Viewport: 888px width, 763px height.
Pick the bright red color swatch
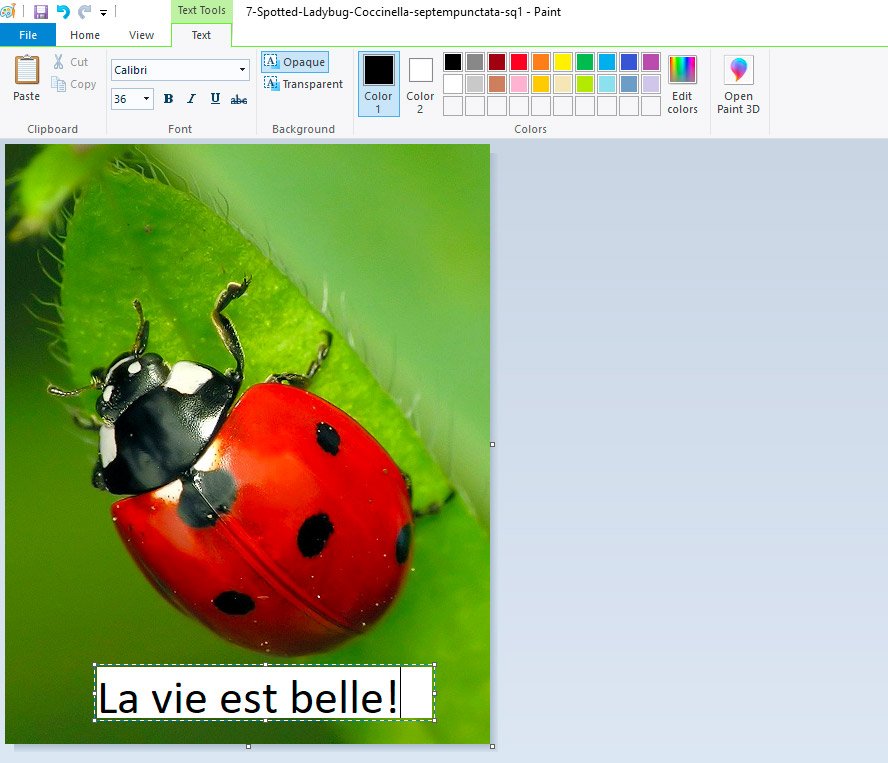click(x=519, y=62)
